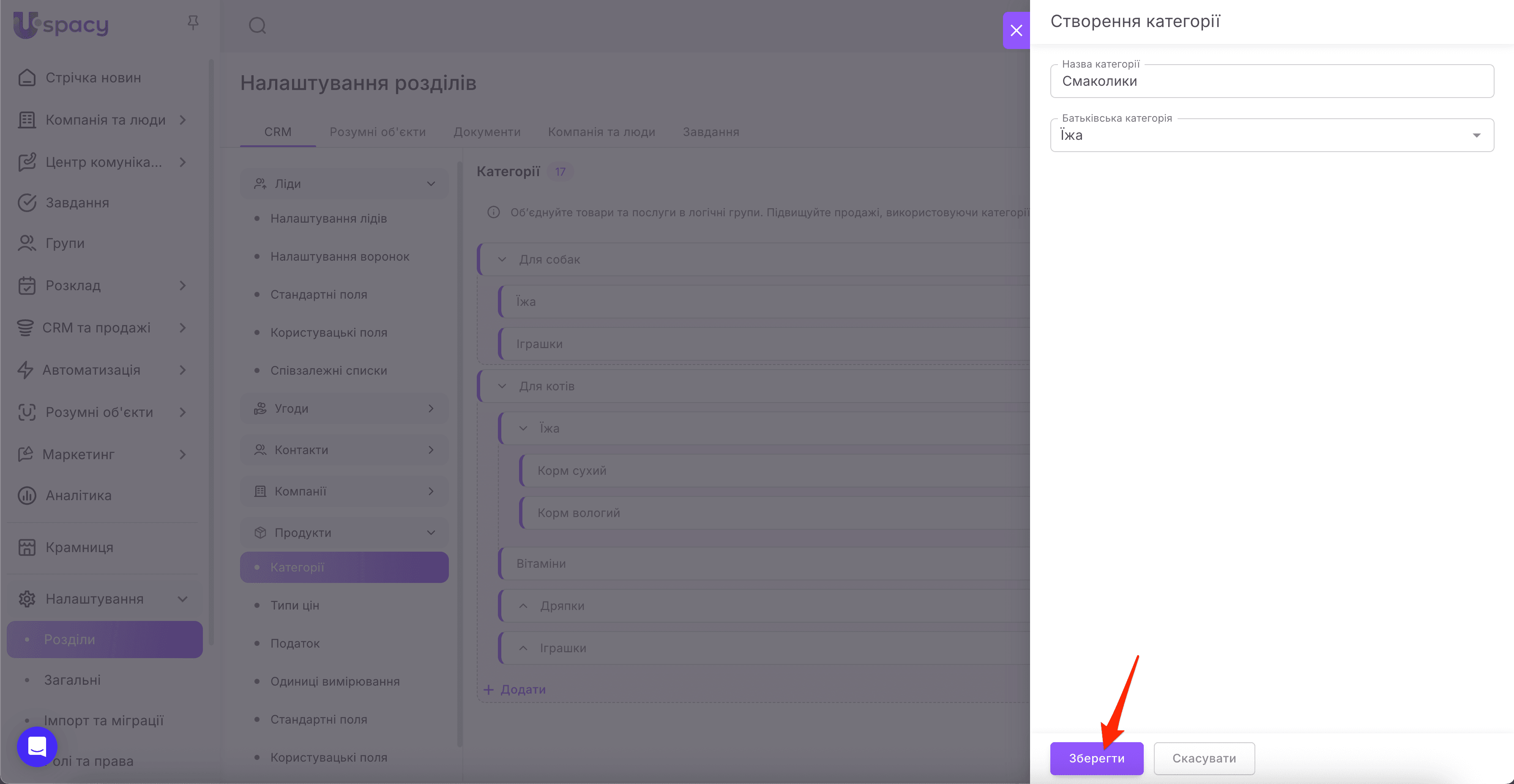
Task: Click the search magnifier icon
Action: tap(257, 25)
